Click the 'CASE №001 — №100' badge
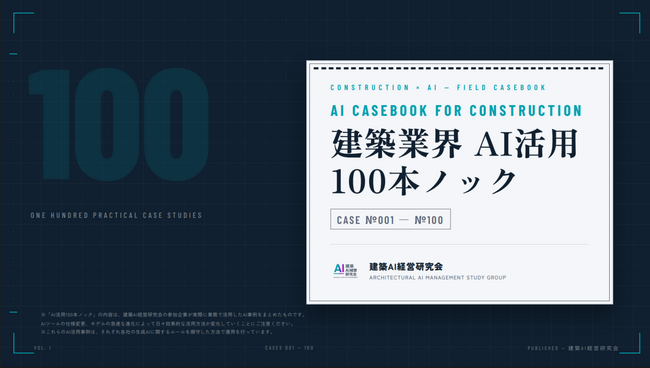 (x=390, y=219)
